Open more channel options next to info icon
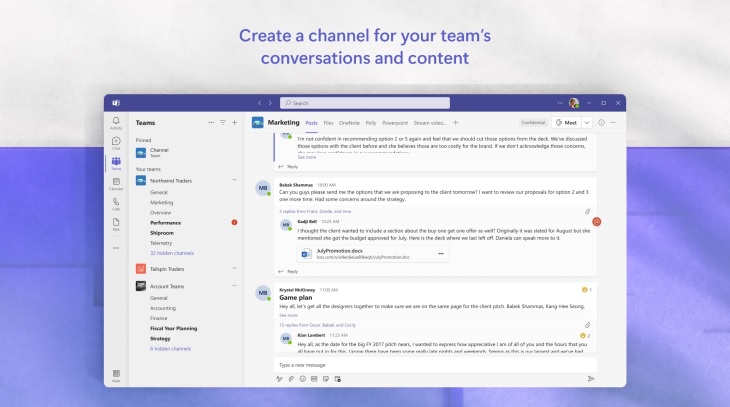Screen dimensions: 730x407 (613, 122)
